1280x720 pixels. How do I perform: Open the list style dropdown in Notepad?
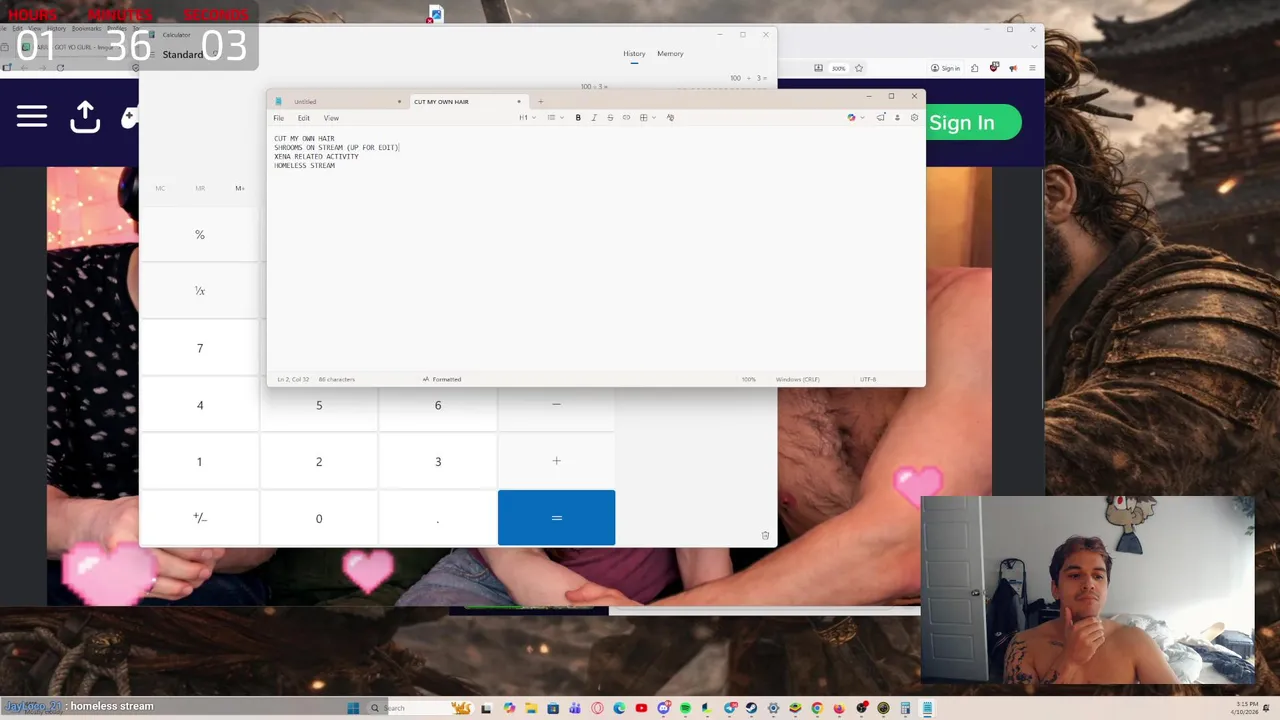click(554, 118)
